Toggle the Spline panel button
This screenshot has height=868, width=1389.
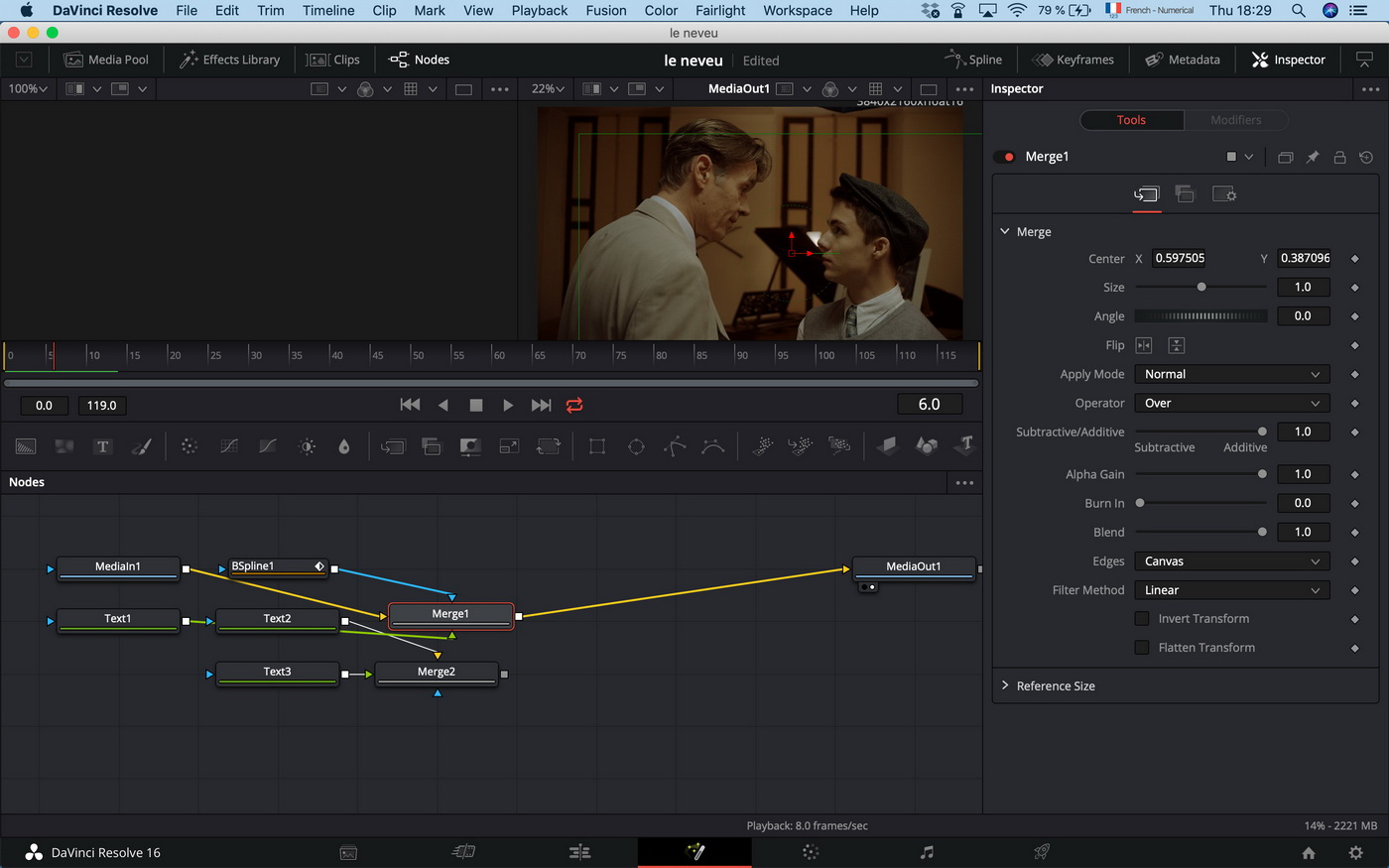coord(973,60)
